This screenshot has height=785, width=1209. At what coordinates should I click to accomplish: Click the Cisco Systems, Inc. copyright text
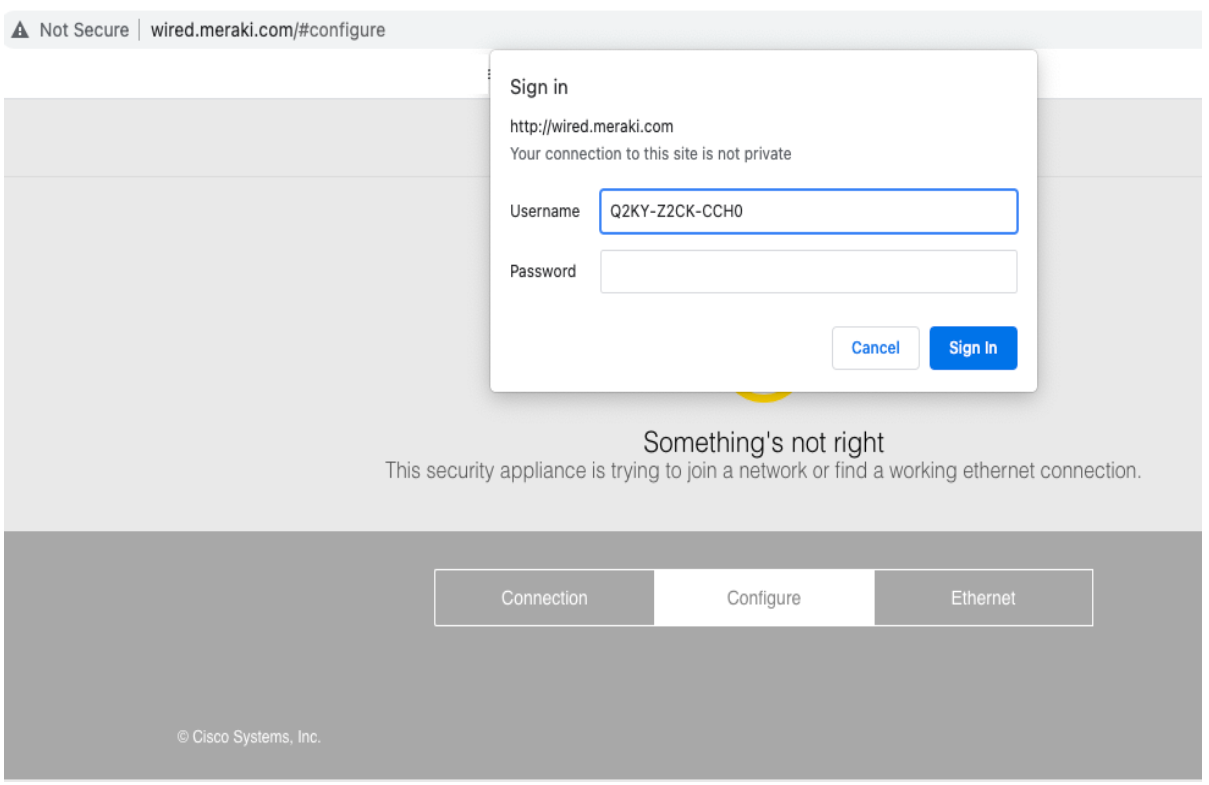[x=249, y=737]
